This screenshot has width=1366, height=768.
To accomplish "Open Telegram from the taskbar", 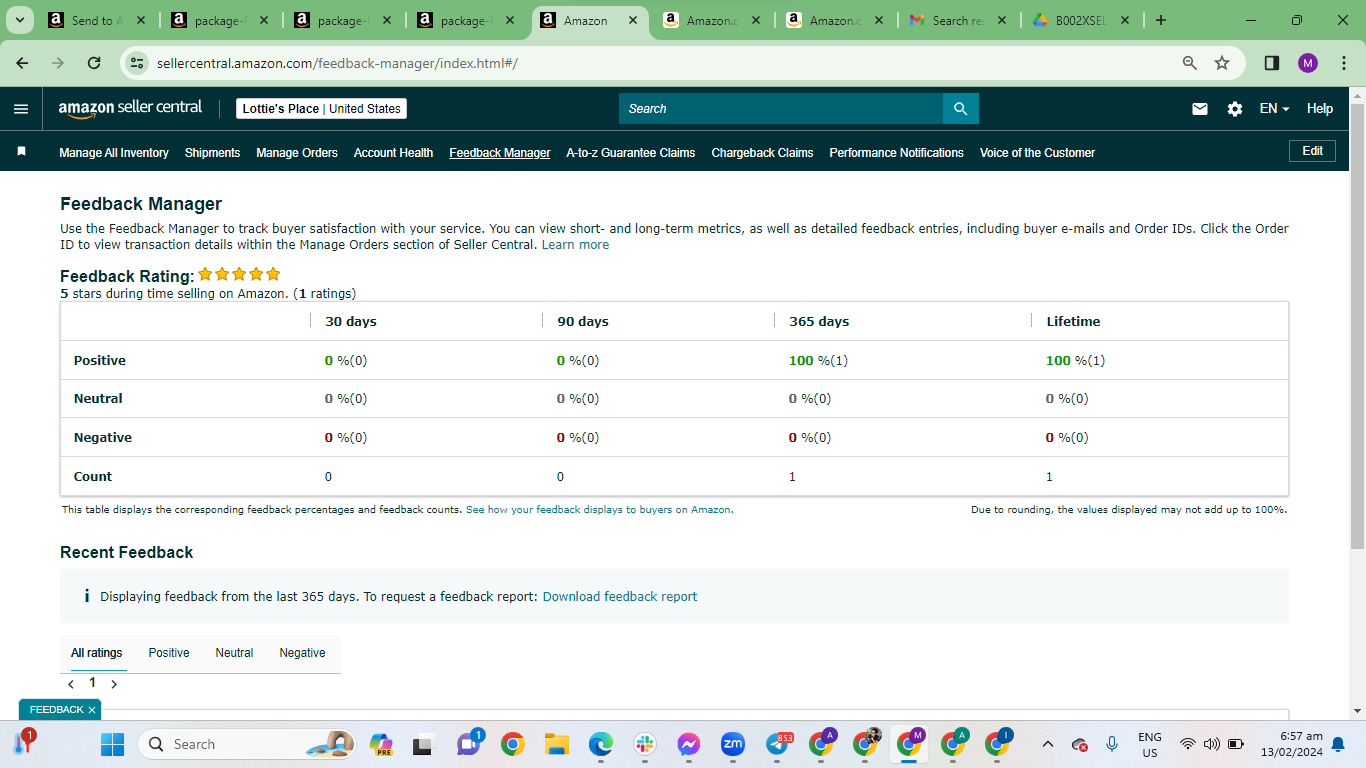I will [x=778, y=744].
